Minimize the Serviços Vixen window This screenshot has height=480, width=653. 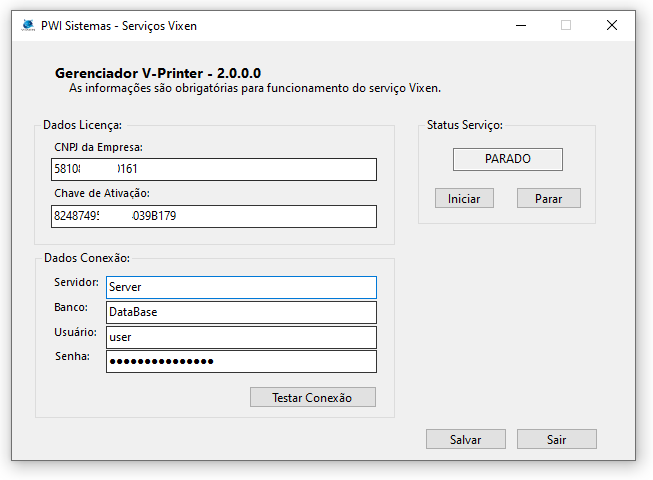[521, 25]
